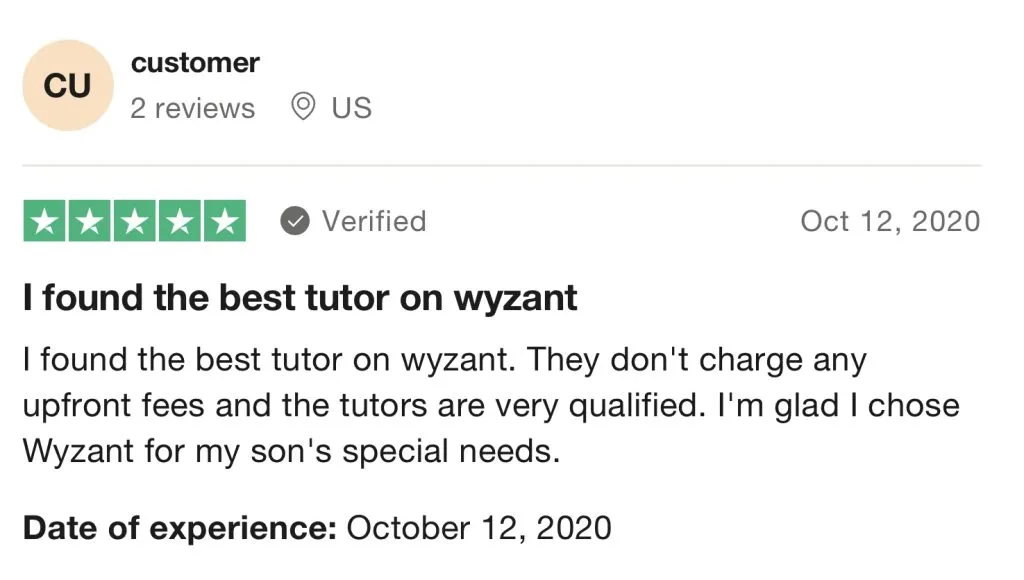Click the "Verified" label text
This screenshot has width=1024, height=580.
(373, 221)
